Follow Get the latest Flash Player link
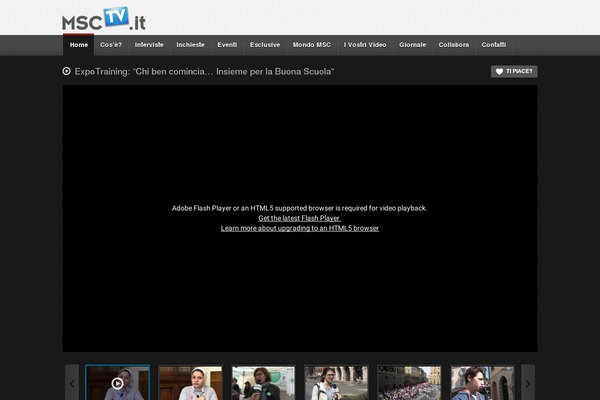Image resolution: width=600 pixels, height=400 pixels. click(x=299, y=218)
